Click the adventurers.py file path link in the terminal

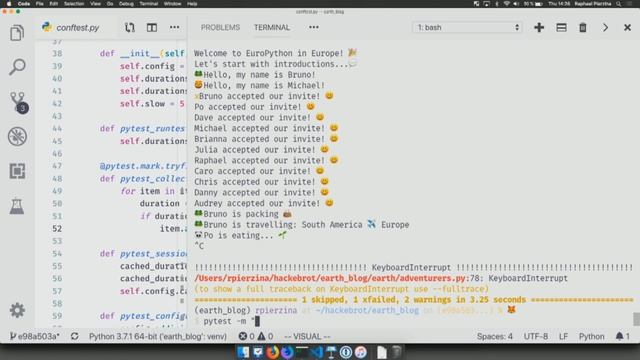tap(329, 278)
